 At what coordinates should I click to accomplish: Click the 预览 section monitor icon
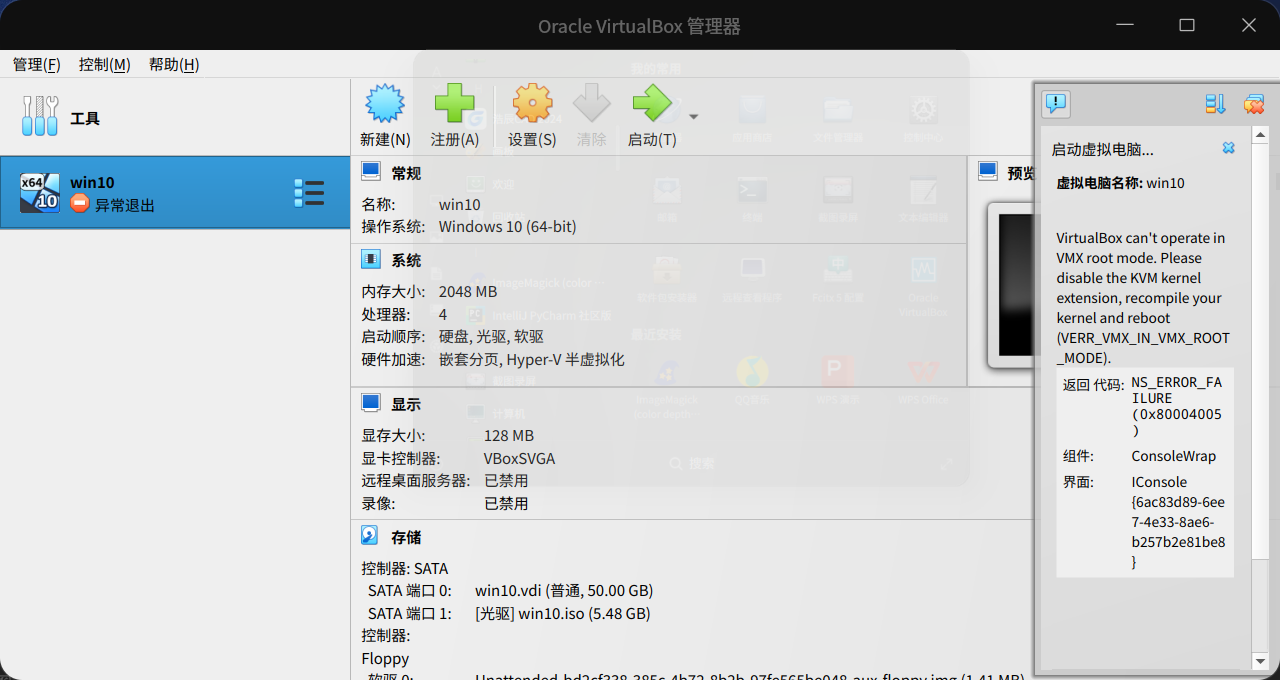(988, 172)
